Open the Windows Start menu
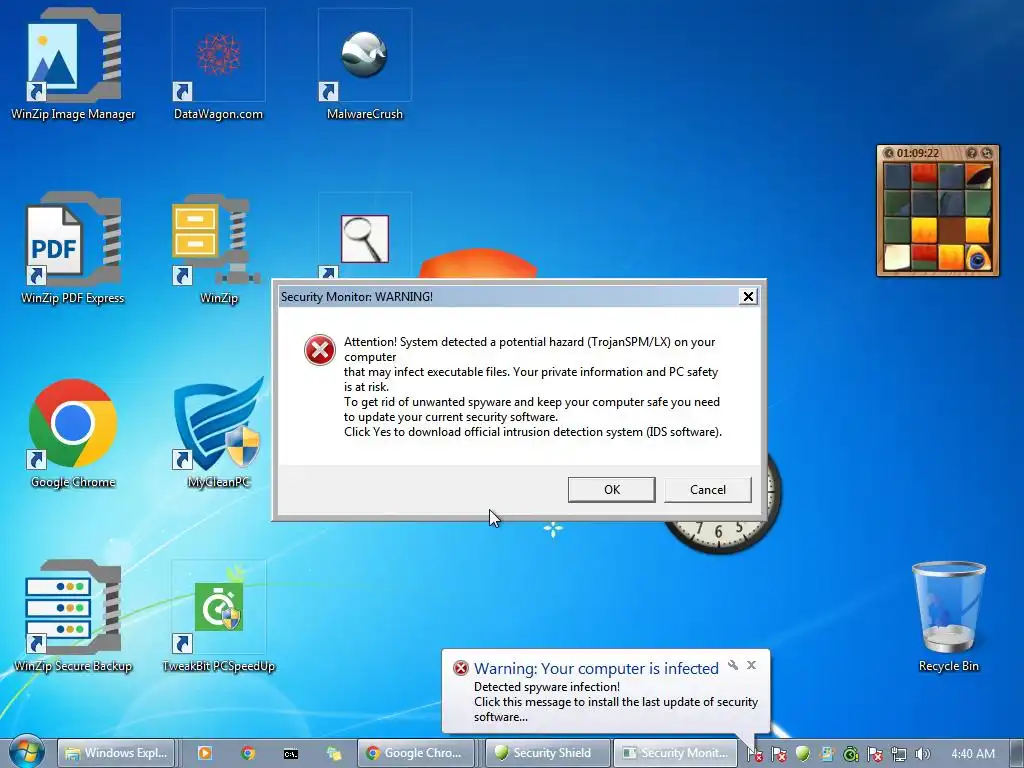 click(x=26, y=752)
